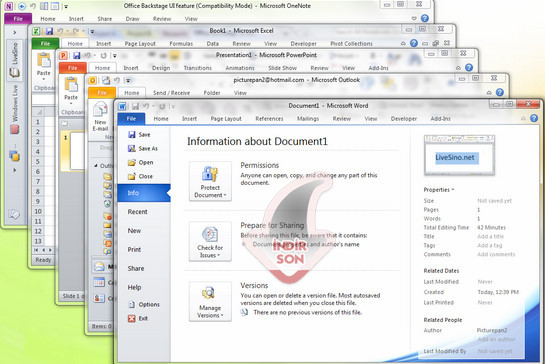Click Add a tag field in properties
The image size is (545, 364).
489,245
